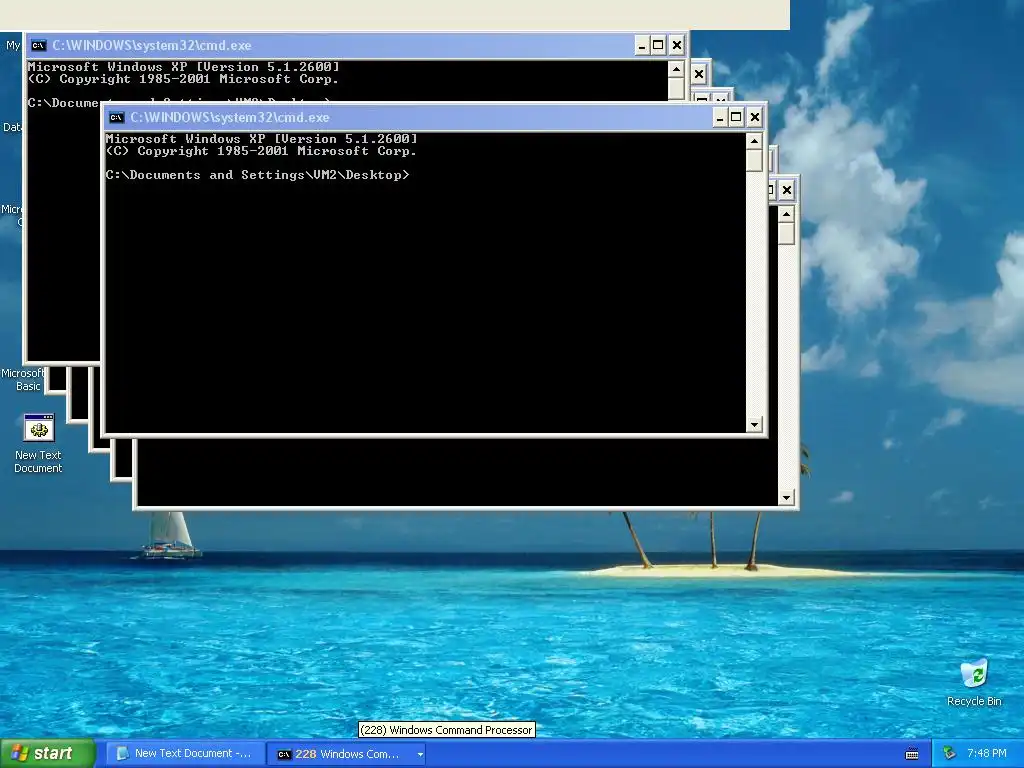Minimize the back top-left cmd.exe window
Viewport: 1024px width, 768px height.
[x=641, y=46]
